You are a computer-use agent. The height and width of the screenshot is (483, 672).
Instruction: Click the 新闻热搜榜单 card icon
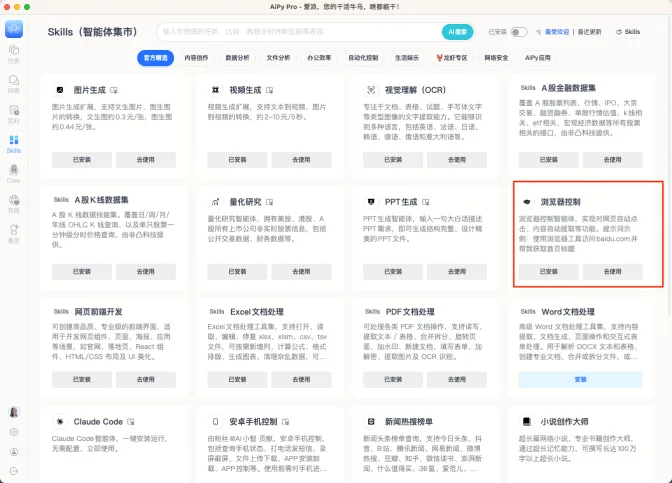tap(371, 422)
